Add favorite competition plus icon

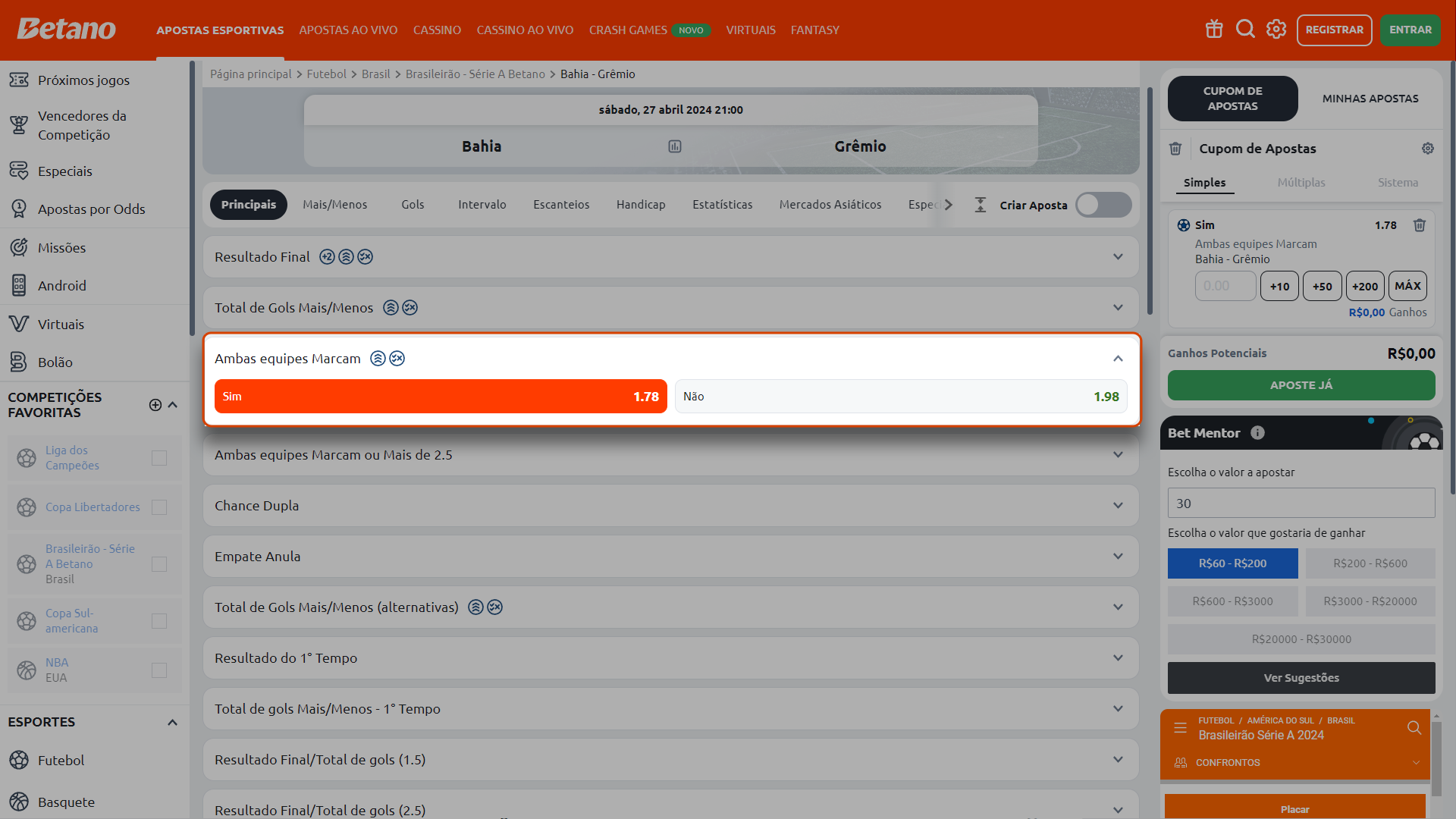coord(155,405)
